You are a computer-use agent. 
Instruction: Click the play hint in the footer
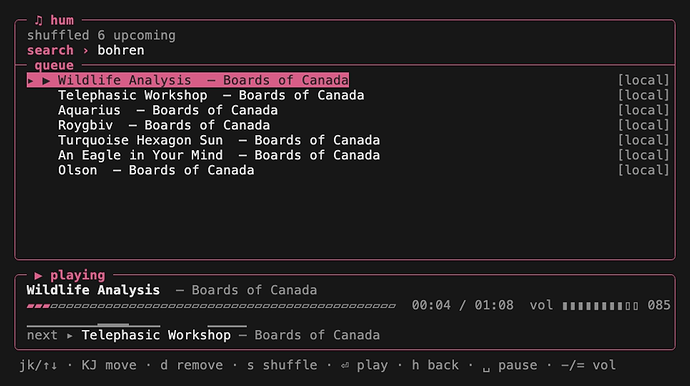364,365
